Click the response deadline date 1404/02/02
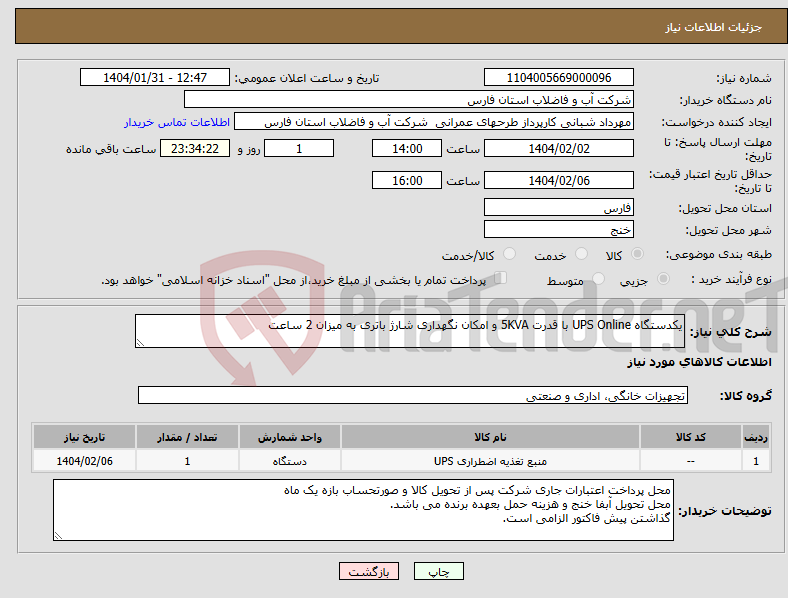The width and height of the screenshot is (788, 598). pyautogui.click(x=558, y=148)
